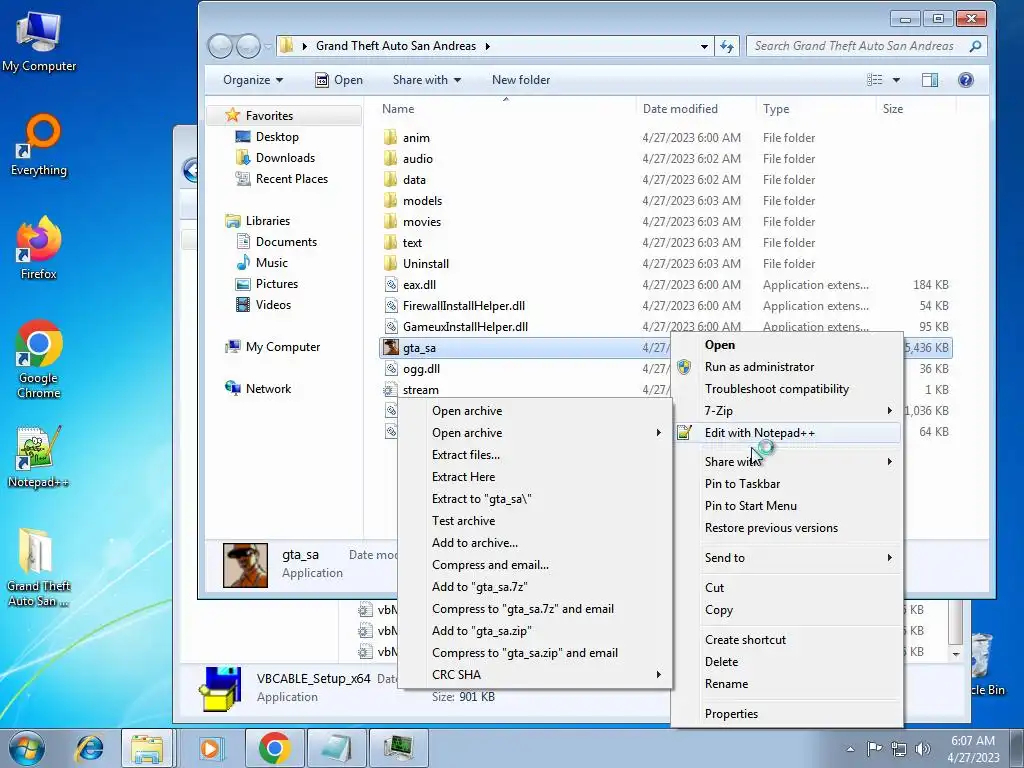Switch to Windows Explorer on the taskbar
Image resolution: width=1024 pixels, height=768 pixels.
click(x=147, y=748)
